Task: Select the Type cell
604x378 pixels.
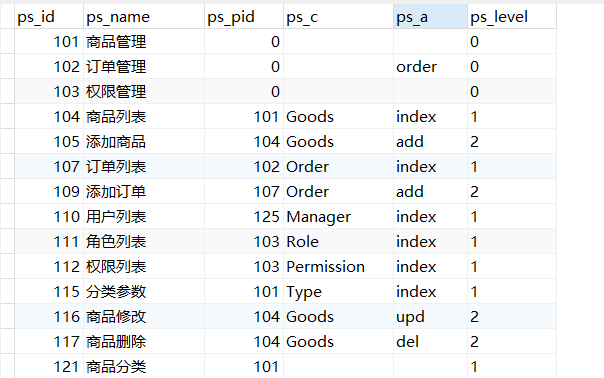Action: click(338, 292)
